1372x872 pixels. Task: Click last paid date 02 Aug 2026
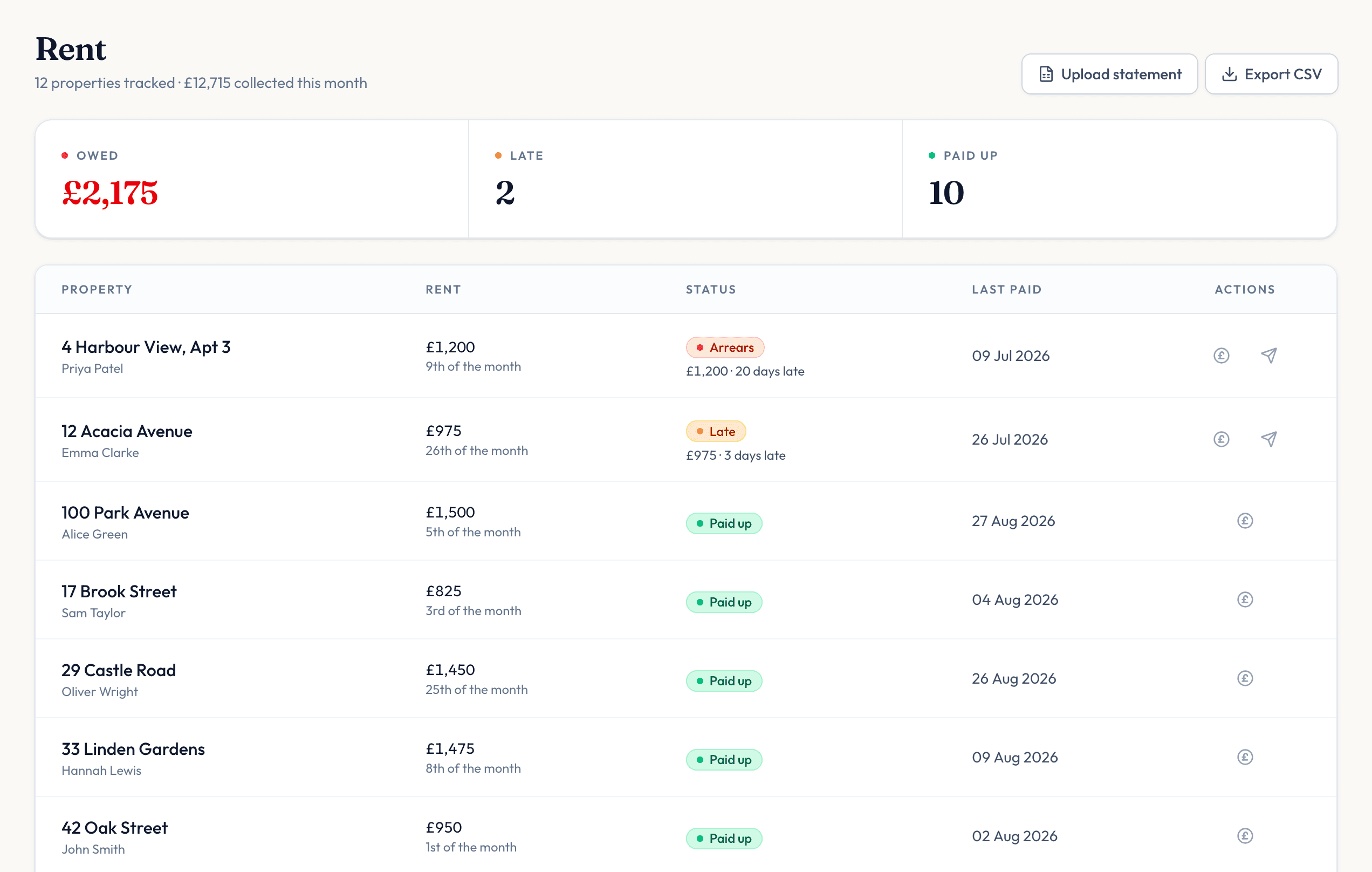1015,836
